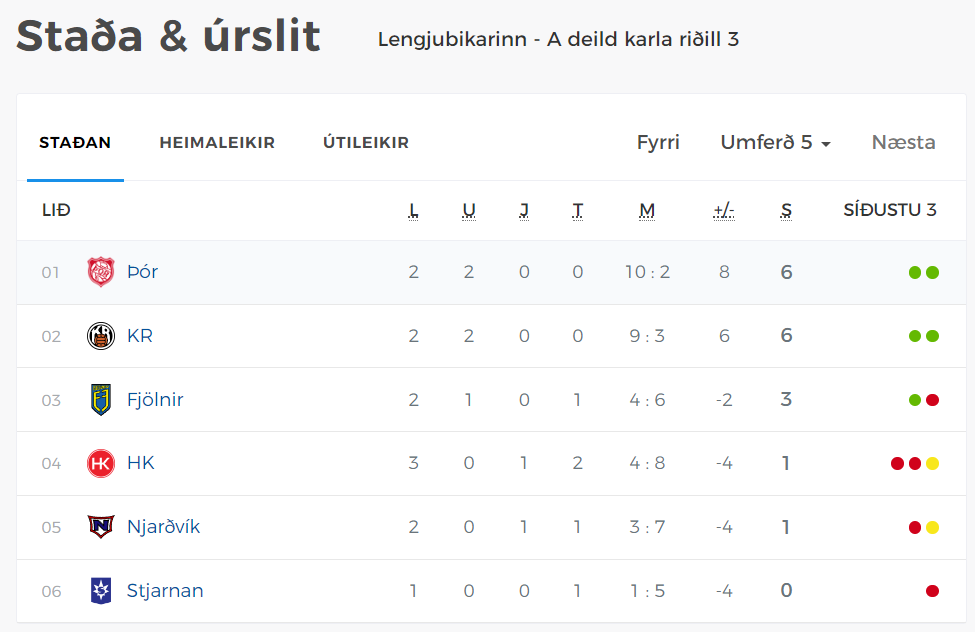
Task: Open the Þór team link
Action: (142, 272)
